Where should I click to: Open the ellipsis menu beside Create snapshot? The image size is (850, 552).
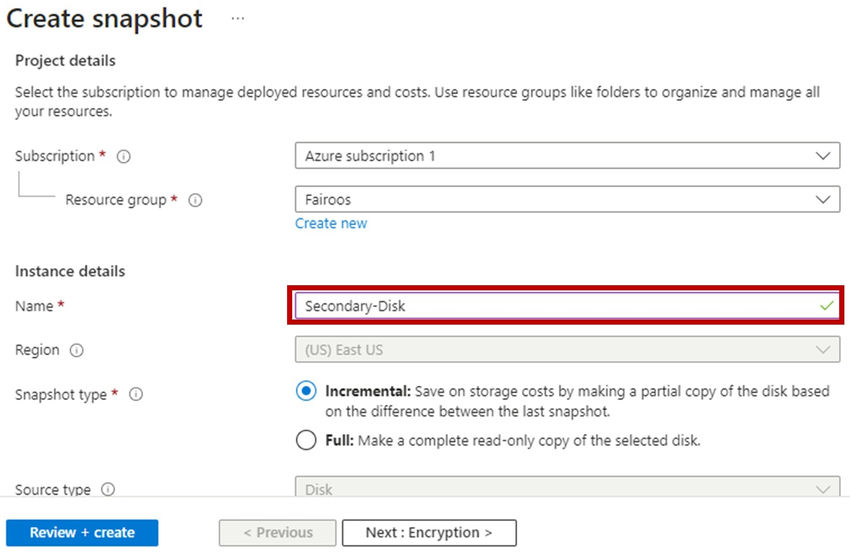[x=237, y=18]
